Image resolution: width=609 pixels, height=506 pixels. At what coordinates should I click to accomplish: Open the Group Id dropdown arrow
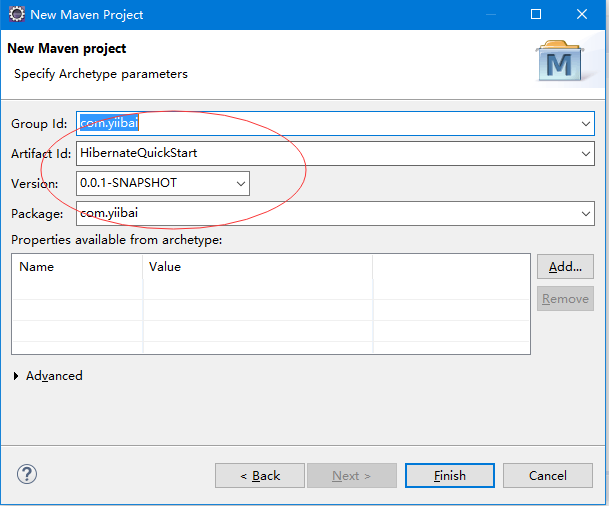pyautogui.click(x=585, y=124)
